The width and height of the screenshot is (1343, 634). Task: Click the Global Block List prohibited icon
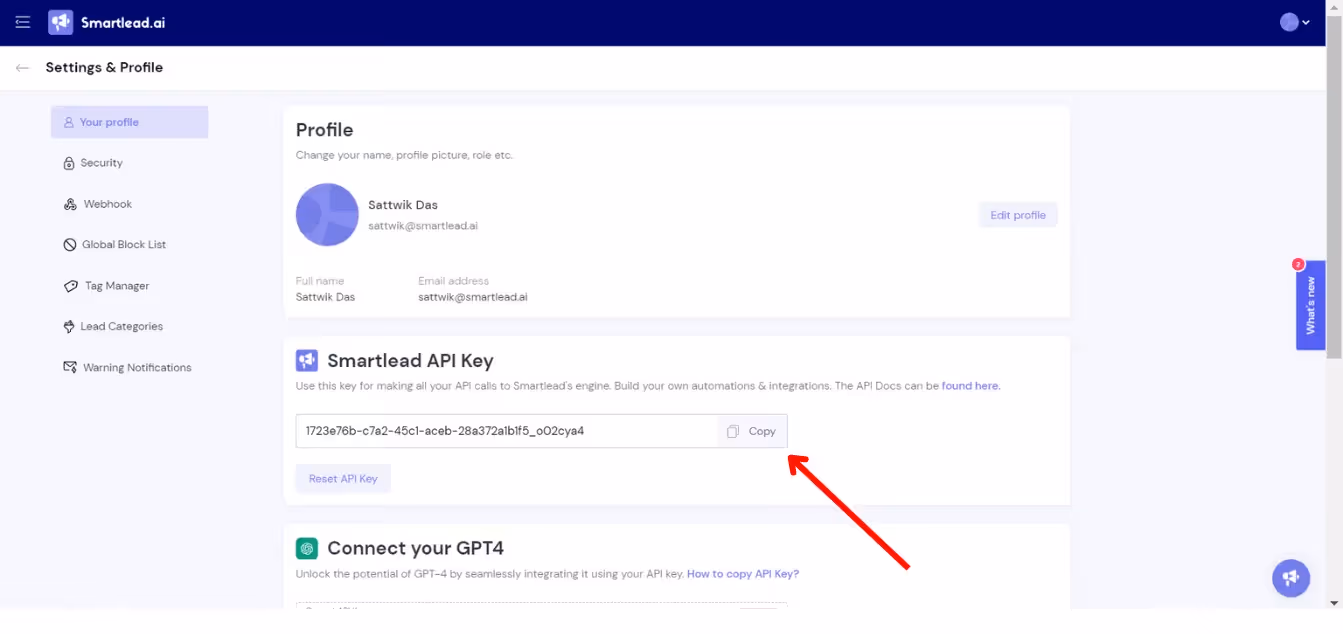point(70,245)
